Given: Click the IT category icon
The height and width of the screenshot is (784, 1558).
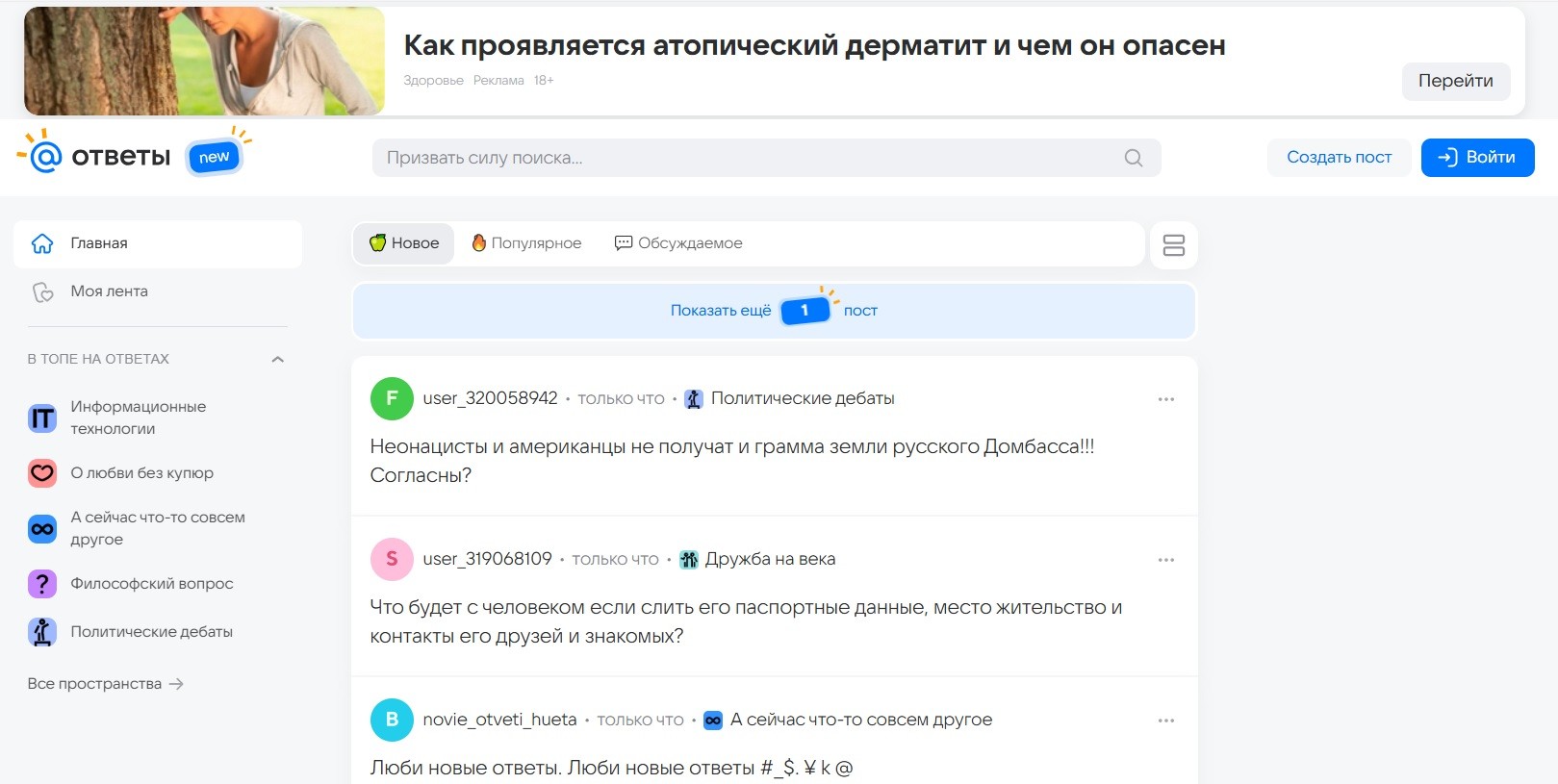Looking at the screenshot, I should (x=42, y=417).
